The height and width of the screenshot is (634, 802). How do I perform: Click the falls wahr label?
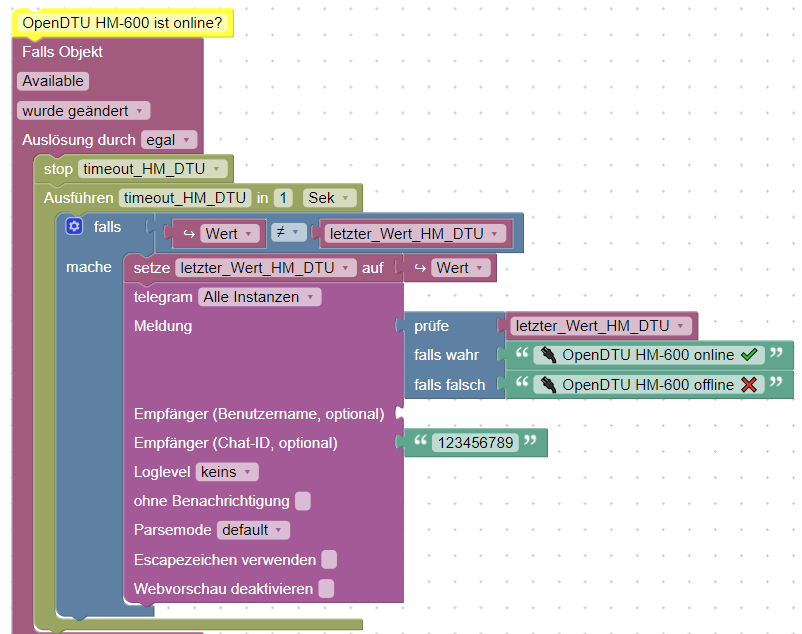pyautogui.click(x=446, y=355)
